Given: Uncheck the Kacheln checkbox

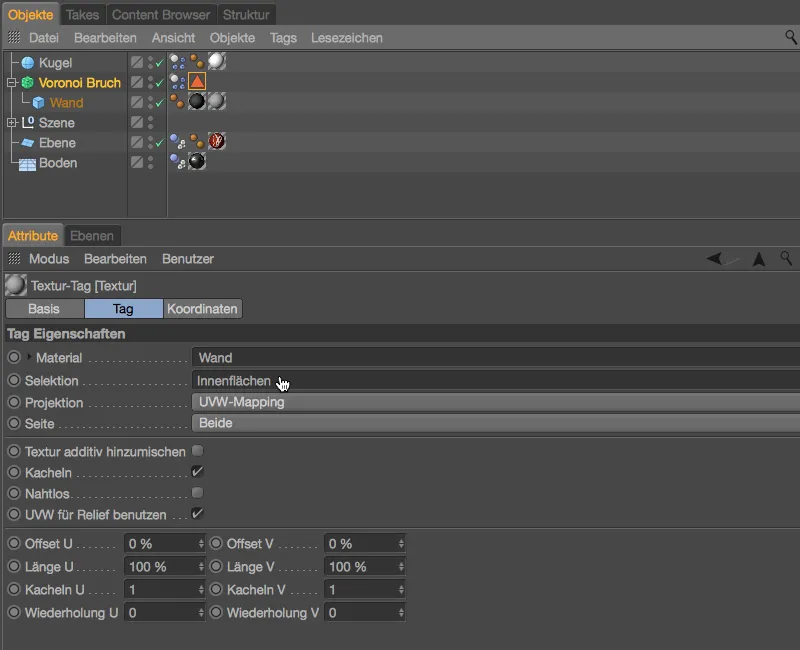Looking at the screenshot, I should (198, 472).
